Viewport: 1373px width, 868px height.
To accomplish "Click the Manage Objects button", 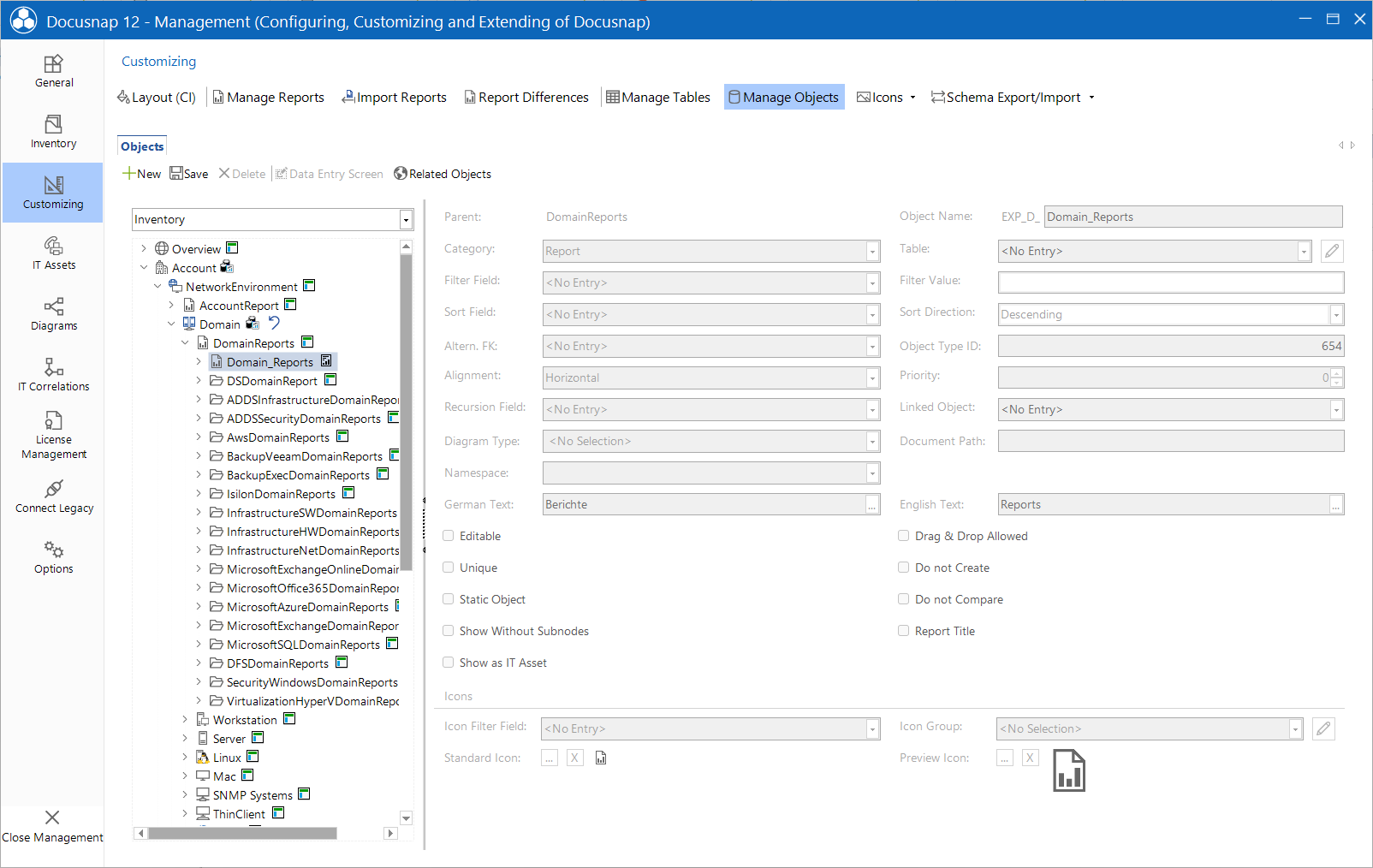I will (x=784, y=98).
